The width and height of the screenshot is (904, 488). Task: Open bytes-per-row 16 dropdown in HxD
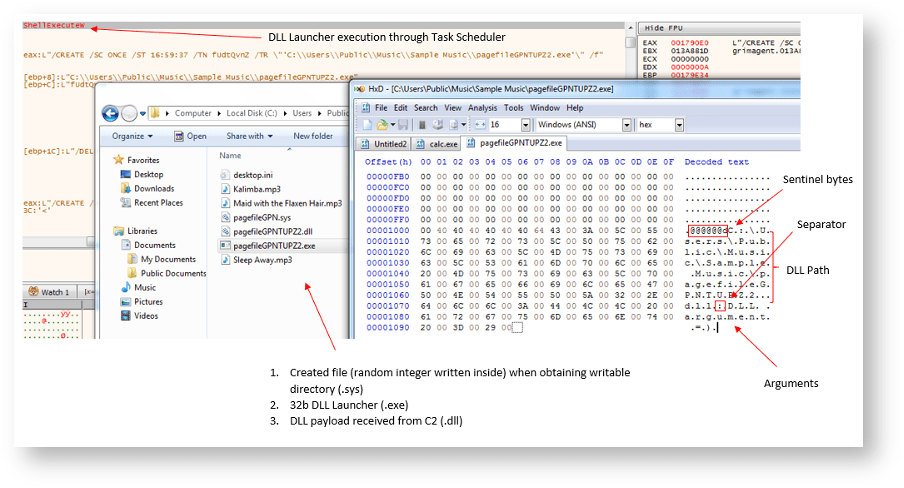(x=525, y=125)
